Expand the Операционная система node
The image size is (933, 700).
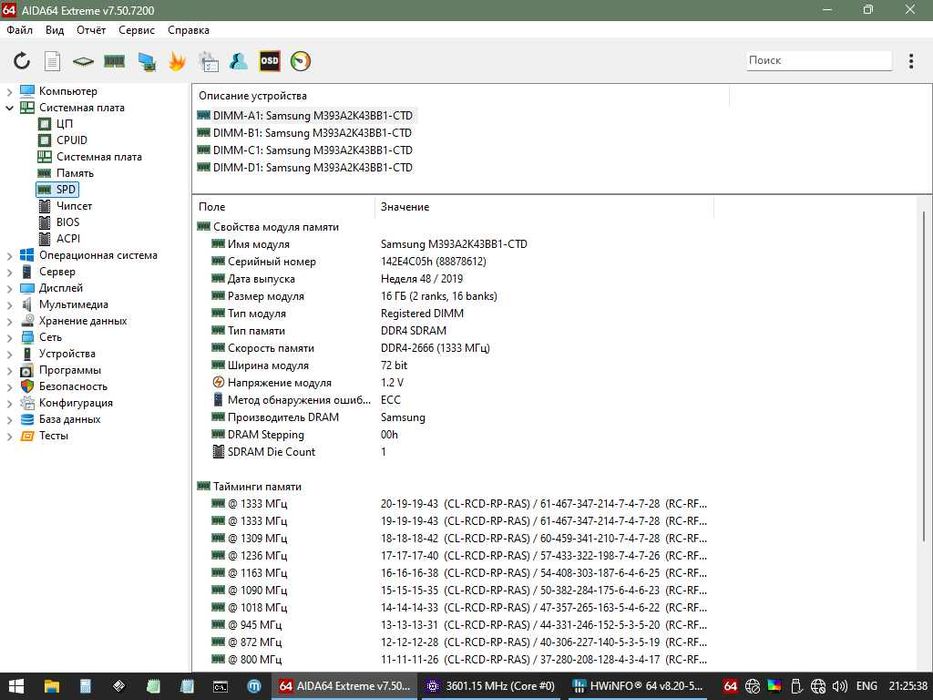tap(9, 256)
